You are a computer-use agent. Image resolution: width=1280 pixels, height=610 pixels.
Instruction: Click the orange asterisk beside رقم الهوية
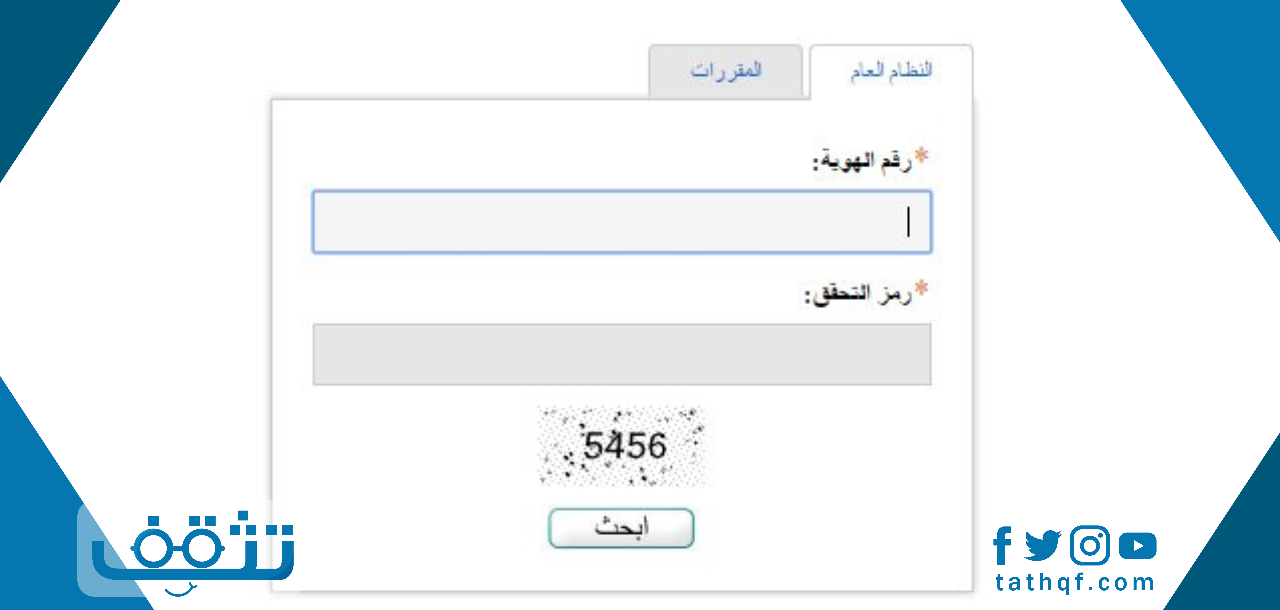(922, 157)
